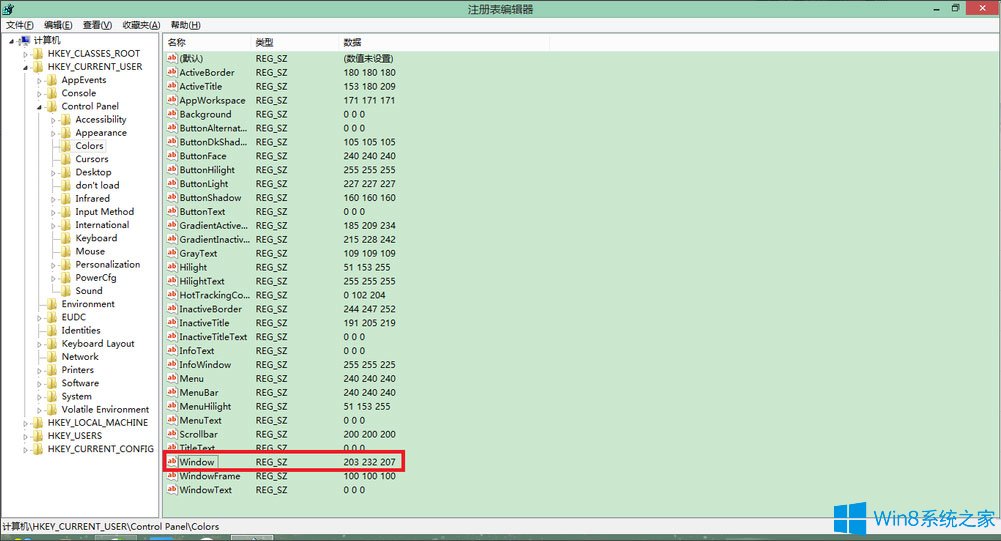Select the International key
The image size is (1001, 541).
click(102, 225)
